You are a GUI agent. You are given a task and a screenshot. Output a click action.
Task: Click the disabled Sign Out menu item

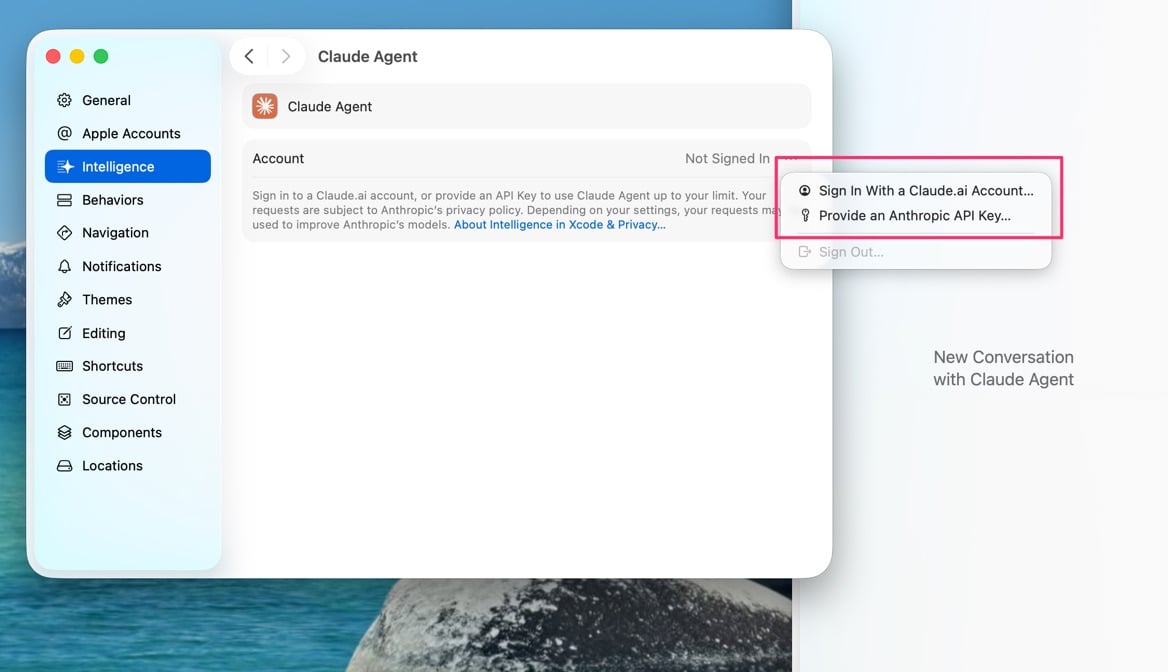(915, 252)
